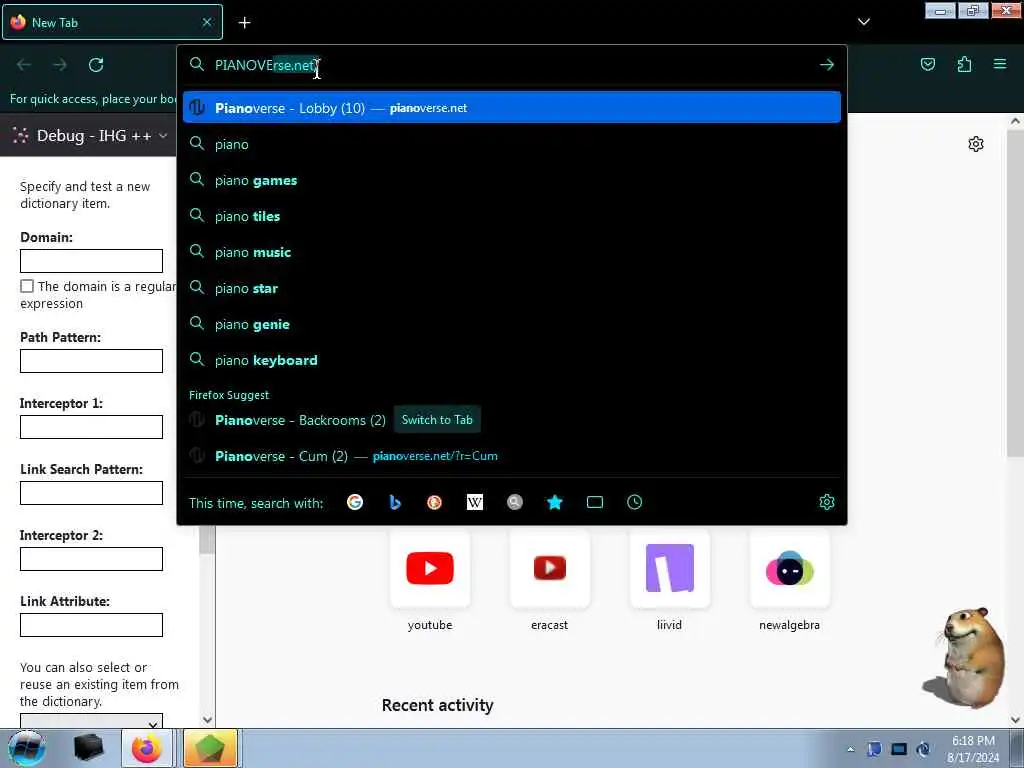
Task: Click the sidebar scroll down arrow
Action: coord(207,720)
